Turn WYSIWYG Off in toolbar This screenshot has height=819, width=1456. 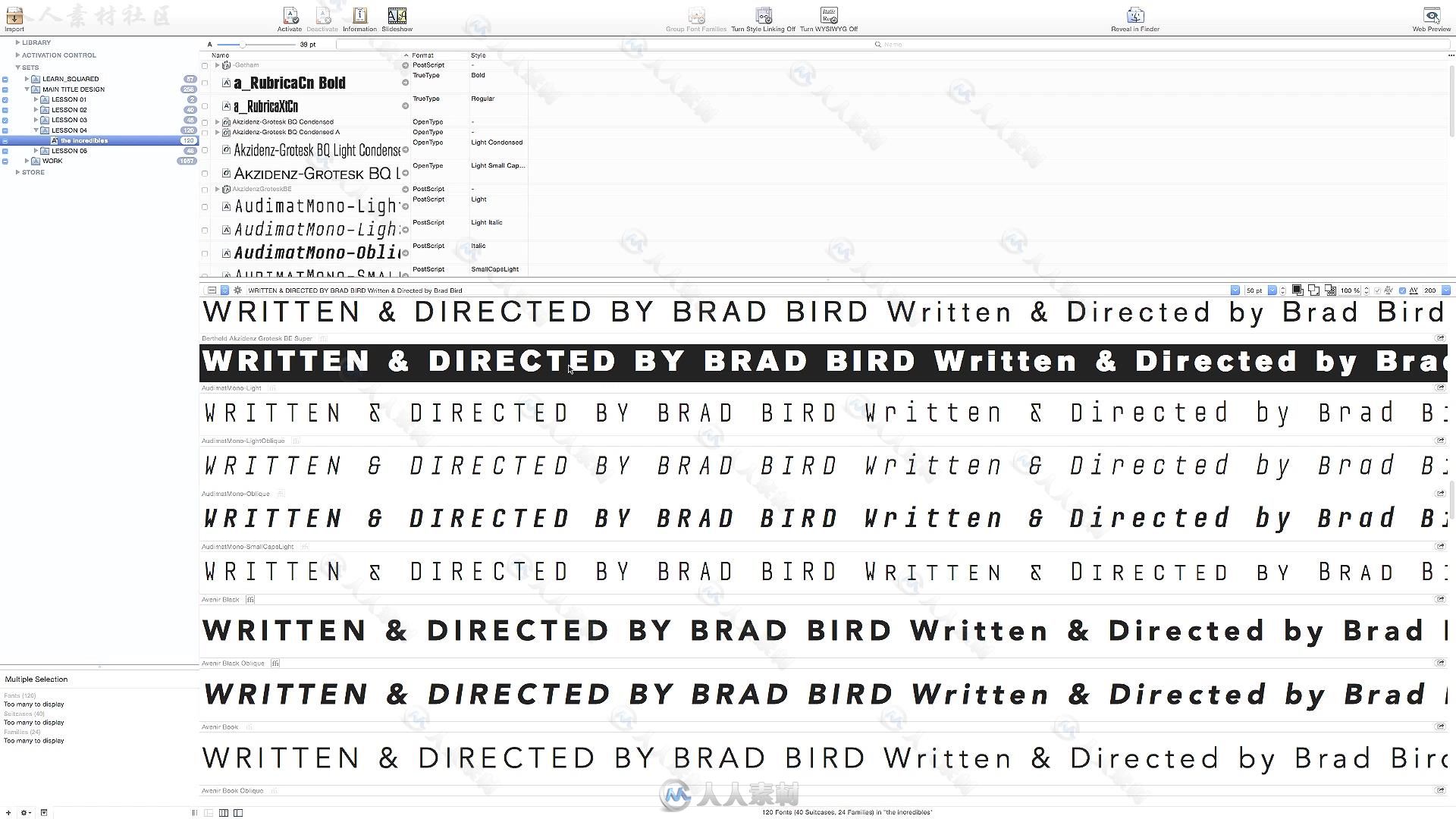click(829, 19)
